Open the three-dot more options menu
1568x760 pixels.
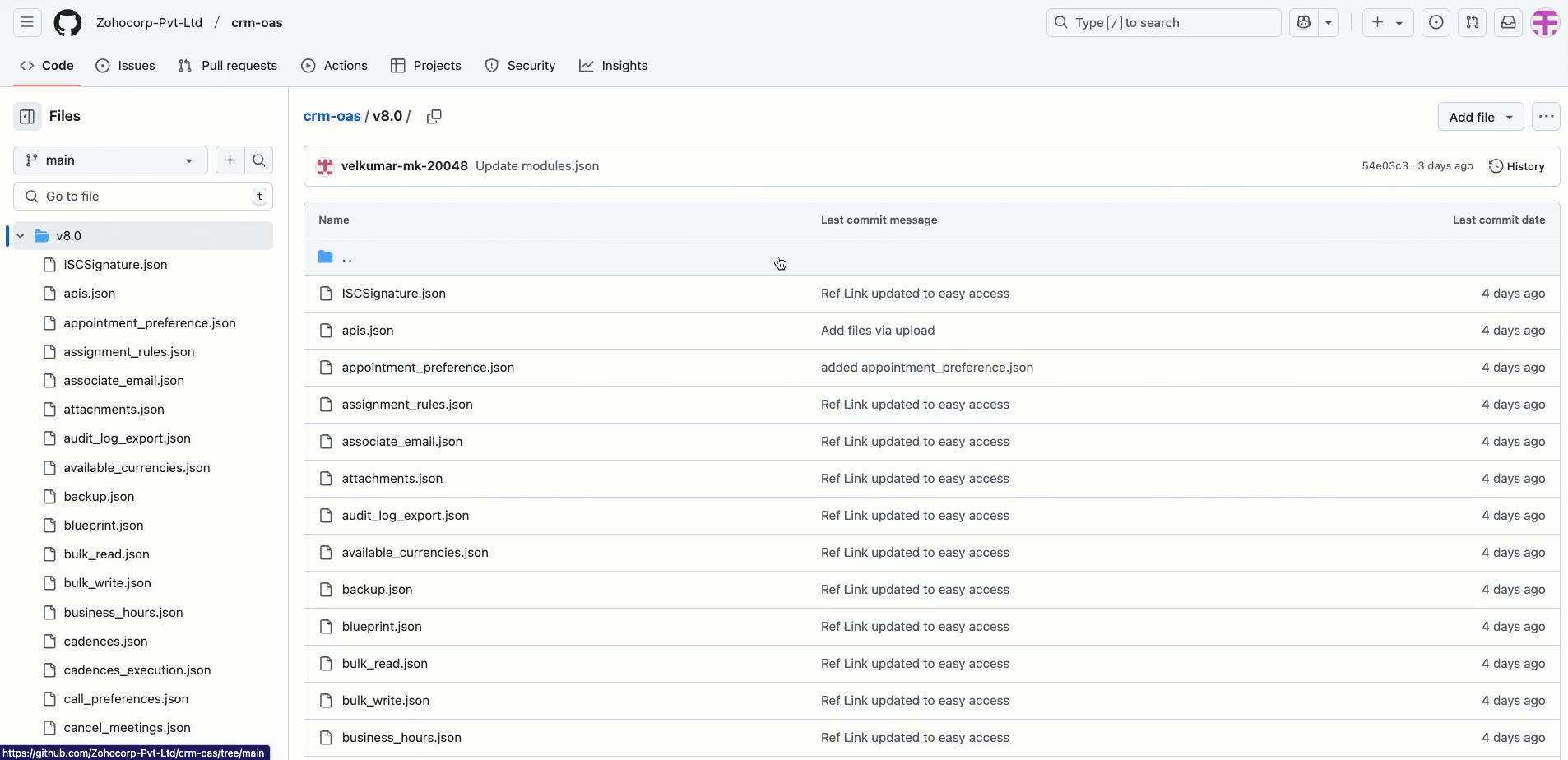point(1546,117)
